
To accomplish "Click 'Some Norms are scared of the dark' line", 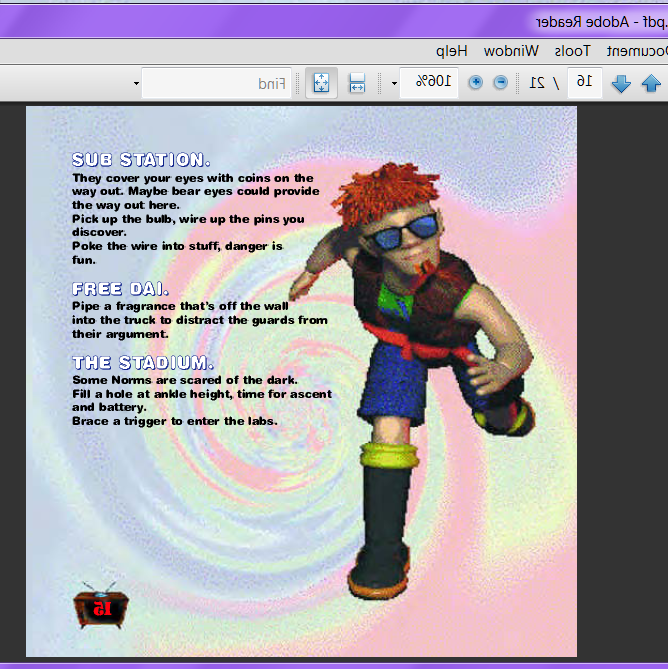I will (x=185, y=380).
